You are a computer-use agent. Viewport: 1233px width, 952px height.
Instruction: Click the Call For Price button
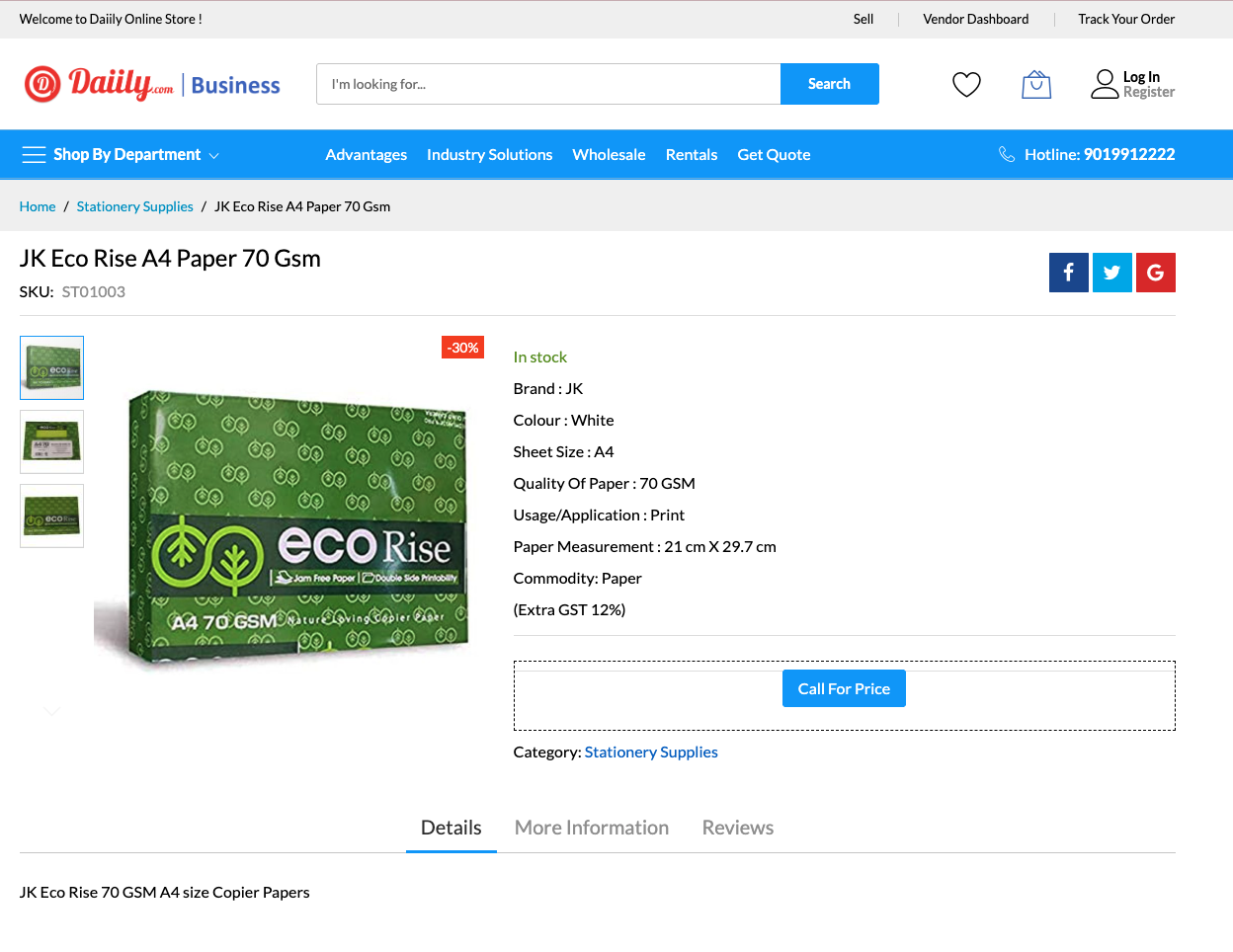point(845,688)
